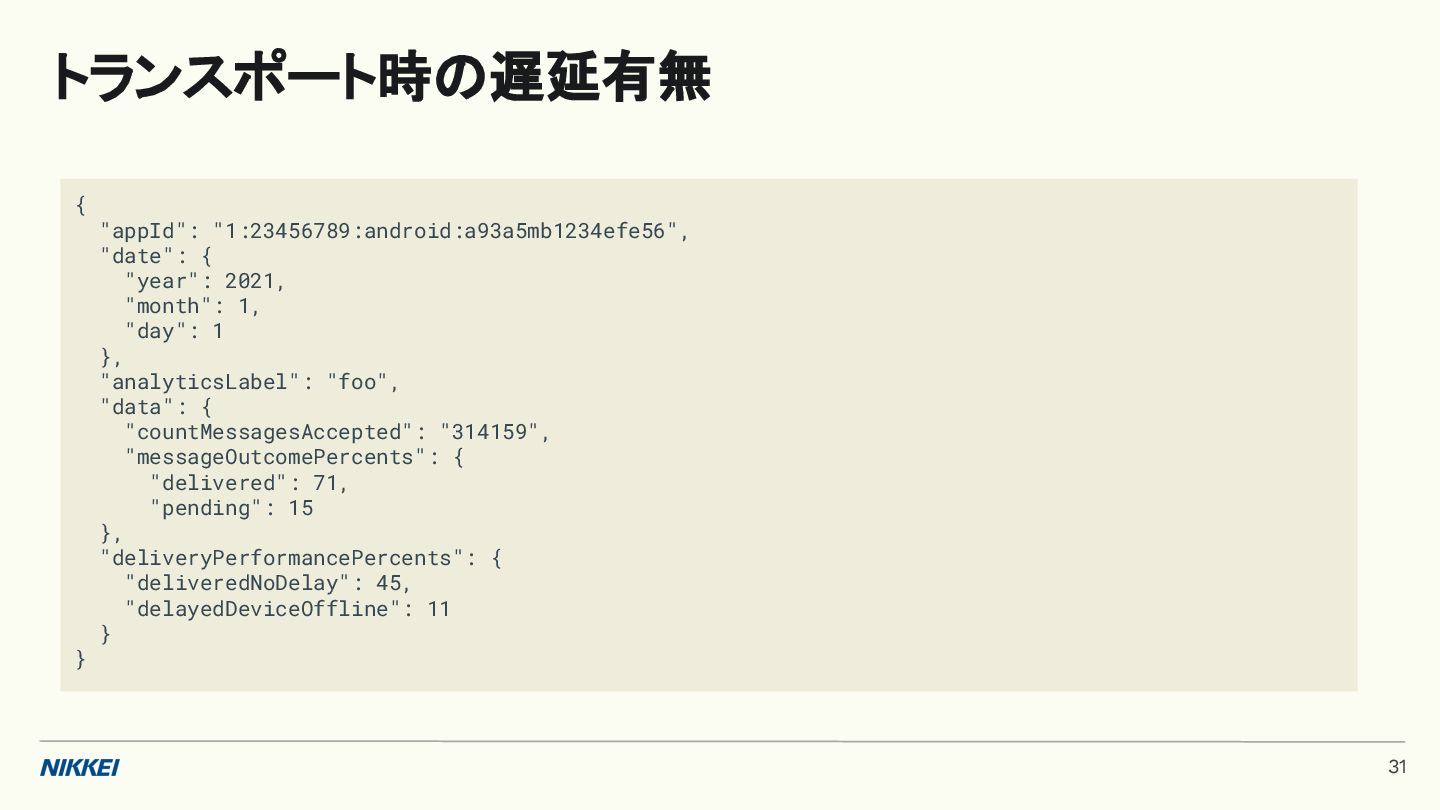Click the "day": 1 line

click(174, 331)
